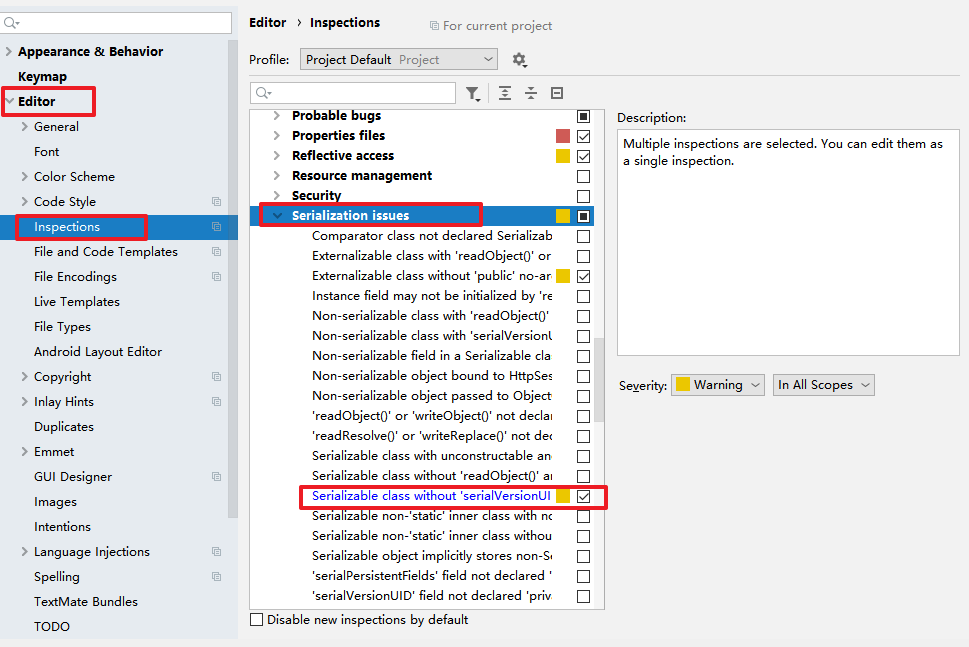
Task: Enable 'serialVersionUID' field not declared private checkbox
Action: (x=583, y=596)
